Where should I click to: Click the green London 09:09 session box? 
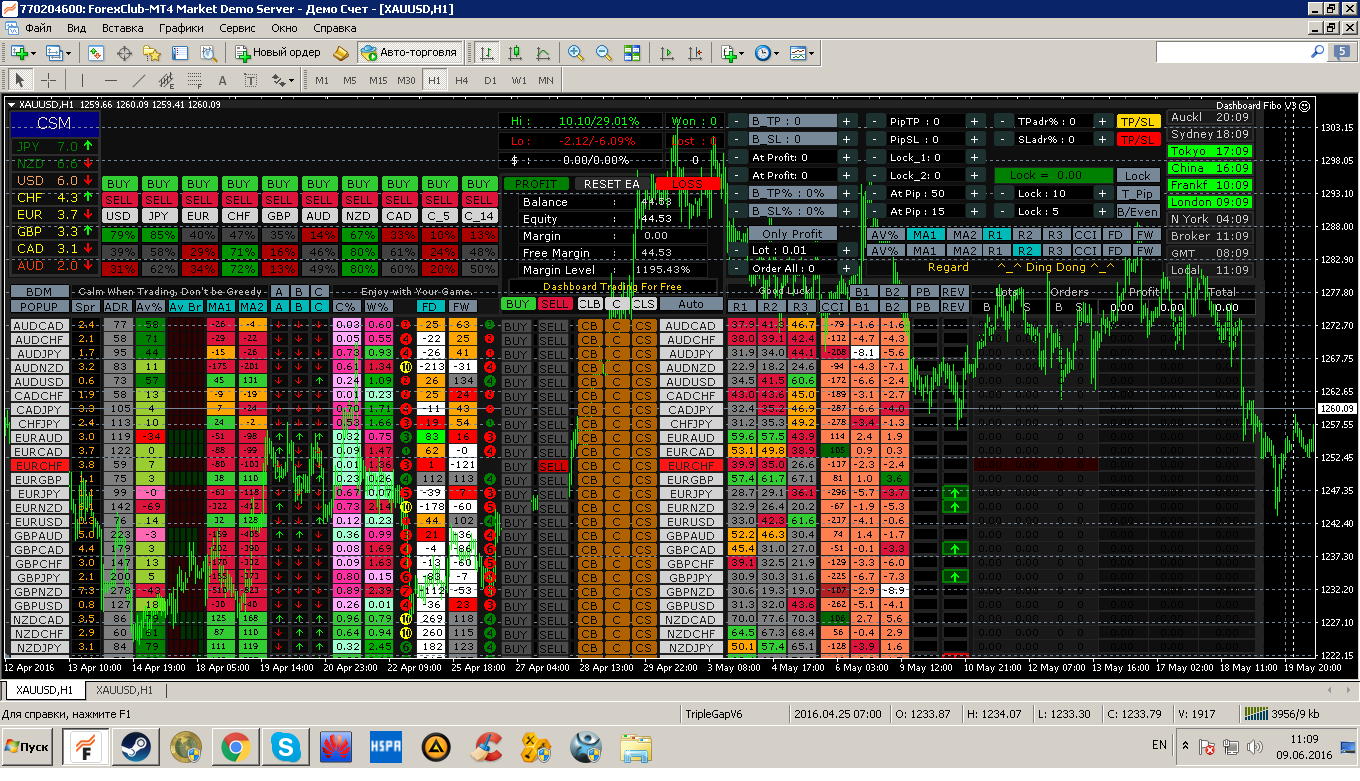click(x=1210, y=202)
